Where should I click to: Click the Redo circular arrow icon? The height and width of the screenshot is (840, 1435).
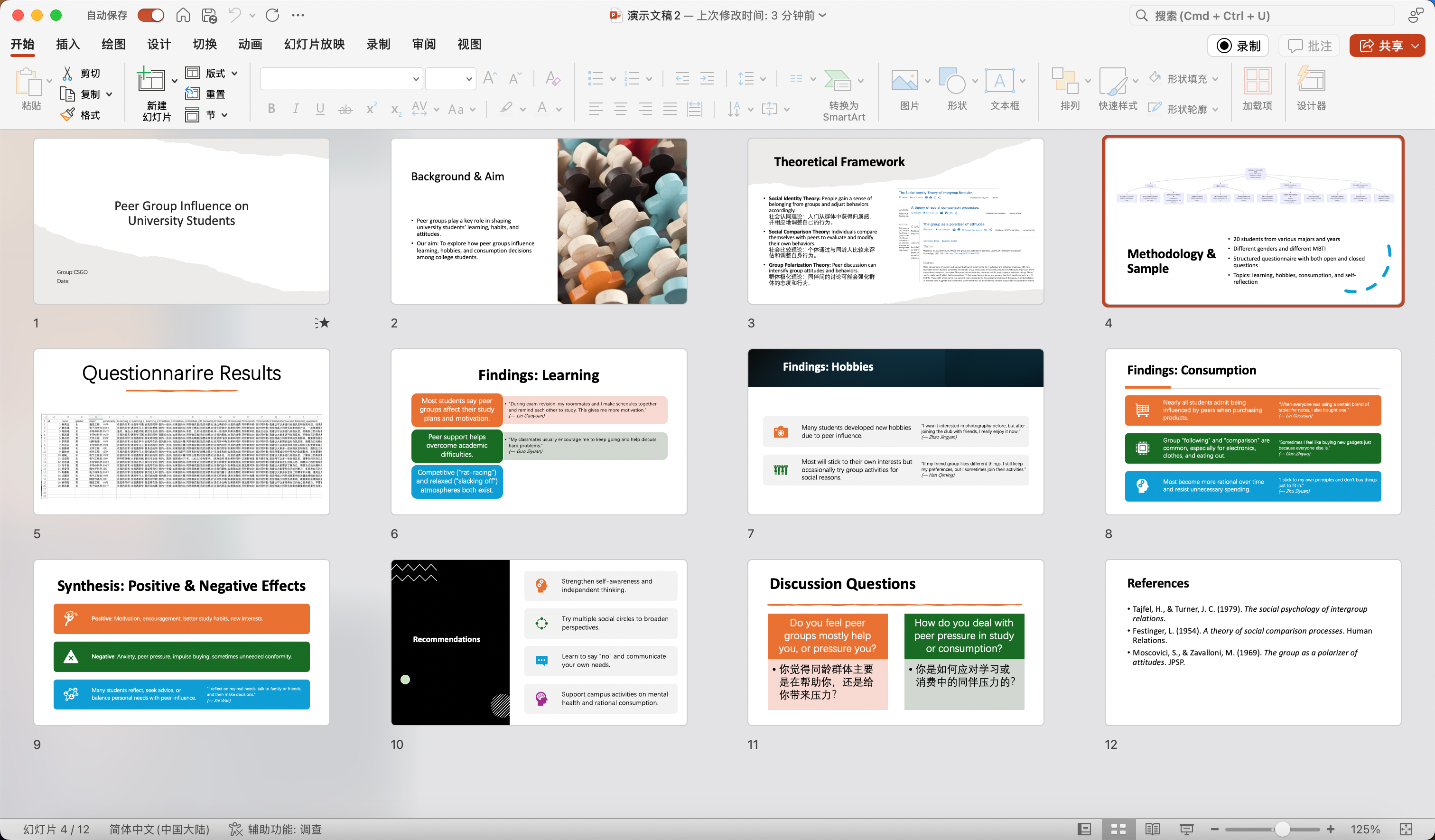(x=272, y=15)
